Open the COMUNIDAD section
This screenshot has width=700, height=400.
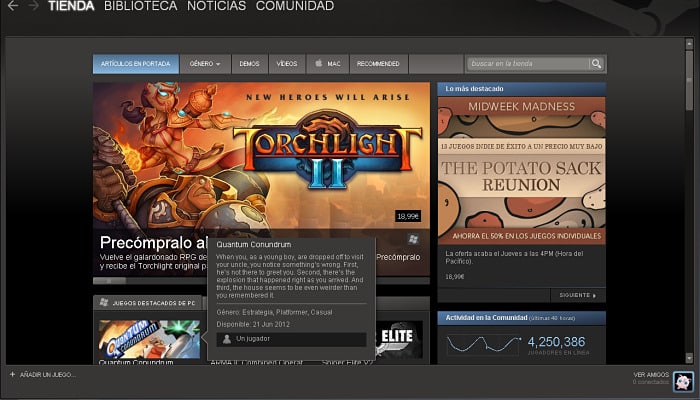pyautogui.click(x=295, y=6)
